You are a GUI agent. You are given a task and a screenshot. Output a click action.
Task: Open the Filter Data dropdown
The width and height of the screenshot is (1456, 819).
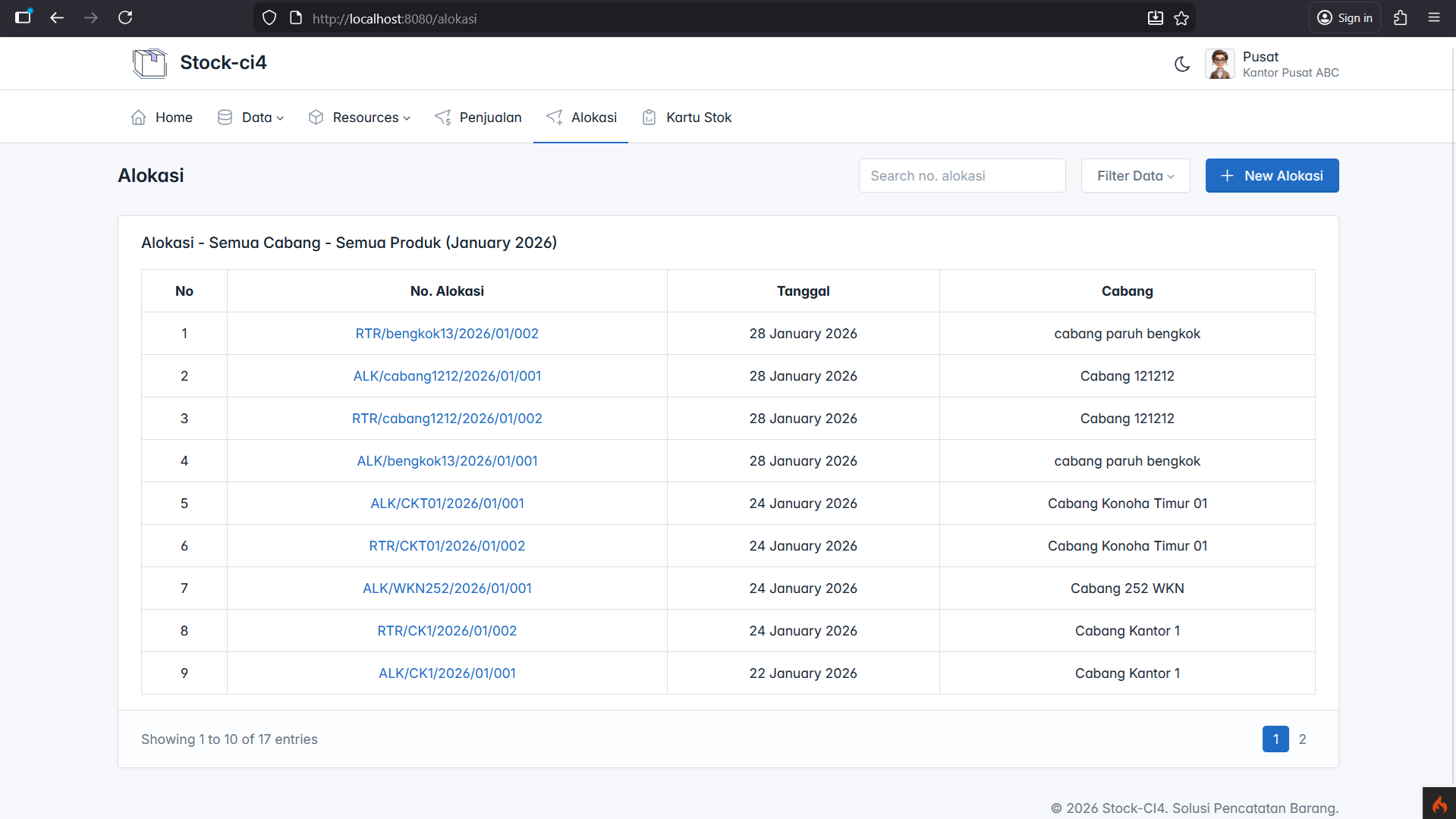1135,176
